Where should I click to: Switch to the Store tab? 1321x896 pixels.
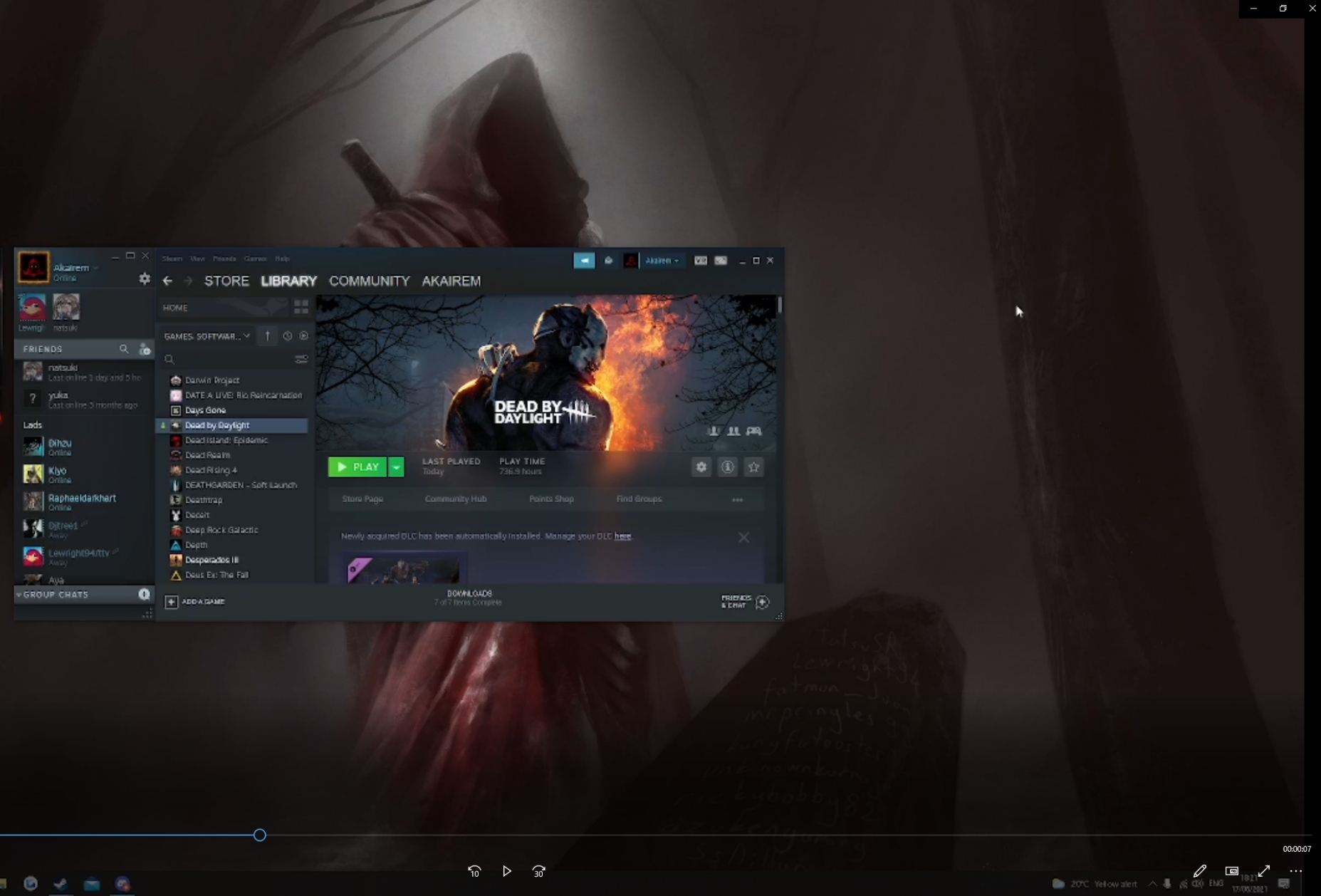tap(226, 281)
